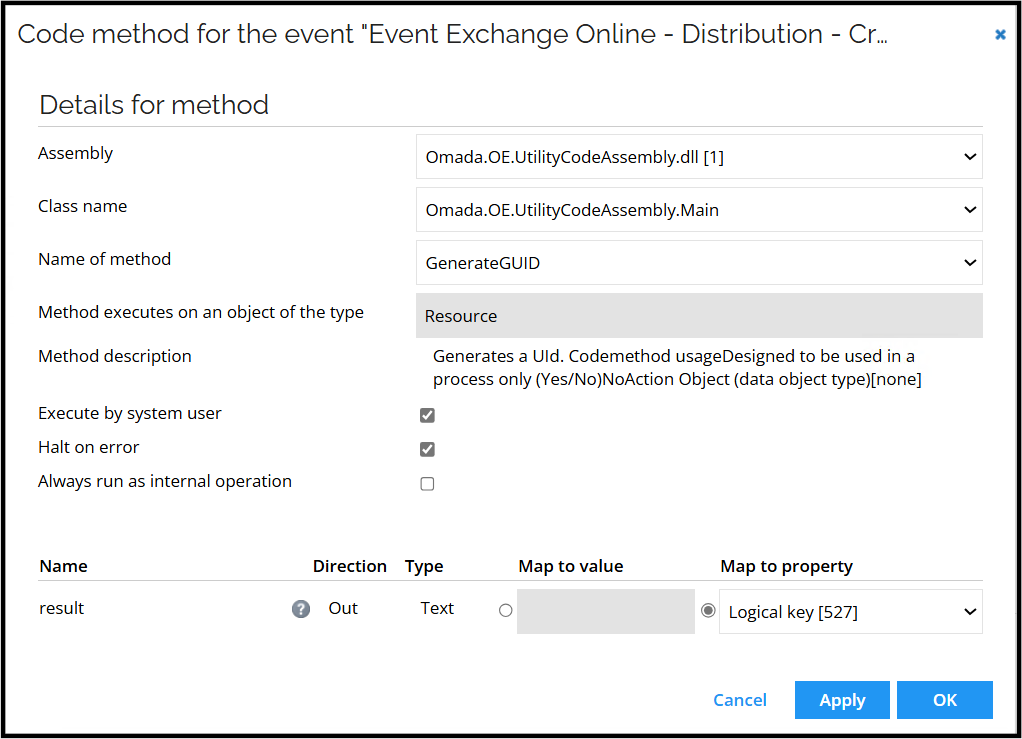This screenshot has width=1022, height=739.
Task: Click the Map to value text field
Action: [605, 610]
